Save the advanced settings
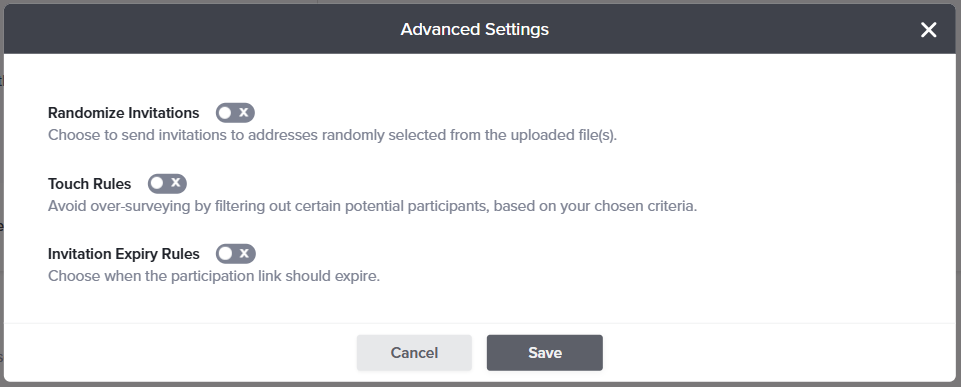The height and width of the screenshot is (387, 961). click(545, 353)
